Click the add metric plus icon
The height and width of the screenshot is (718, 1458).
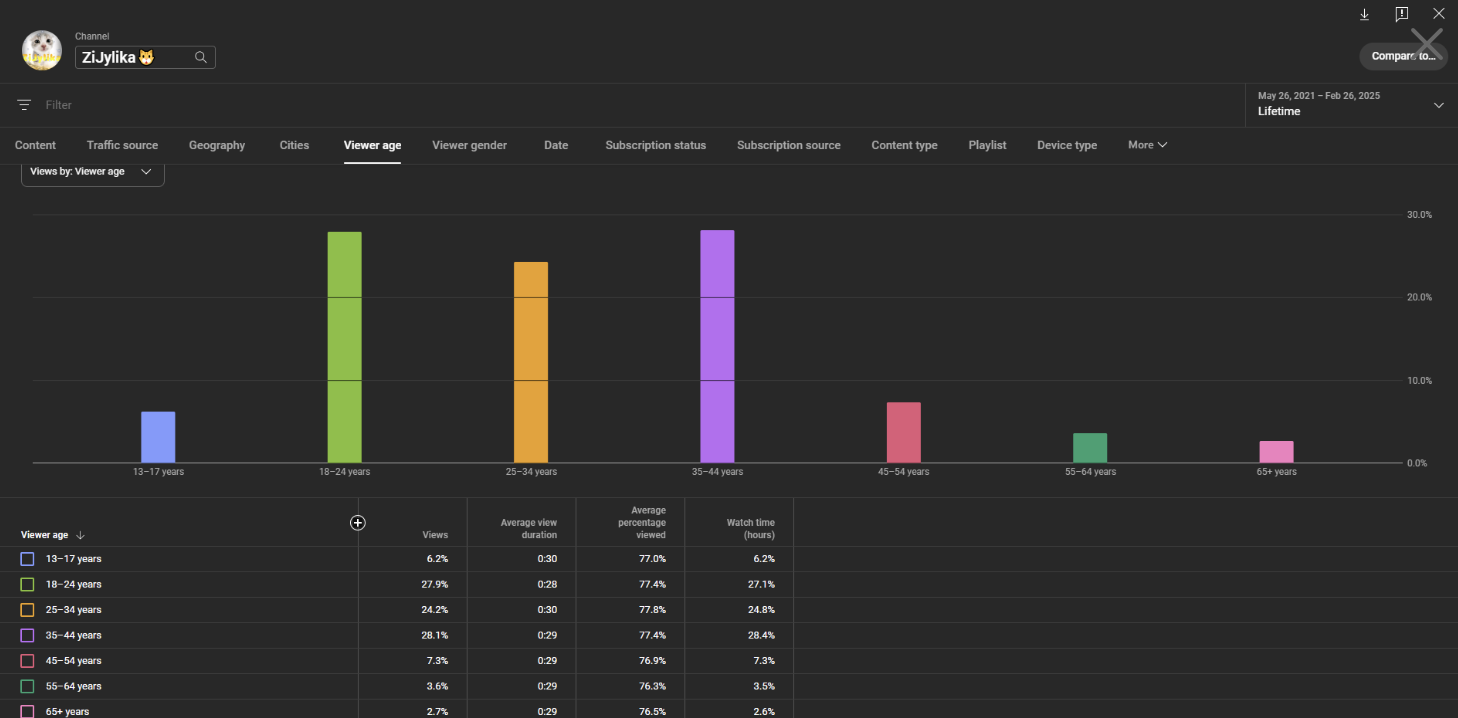[358, 522]
